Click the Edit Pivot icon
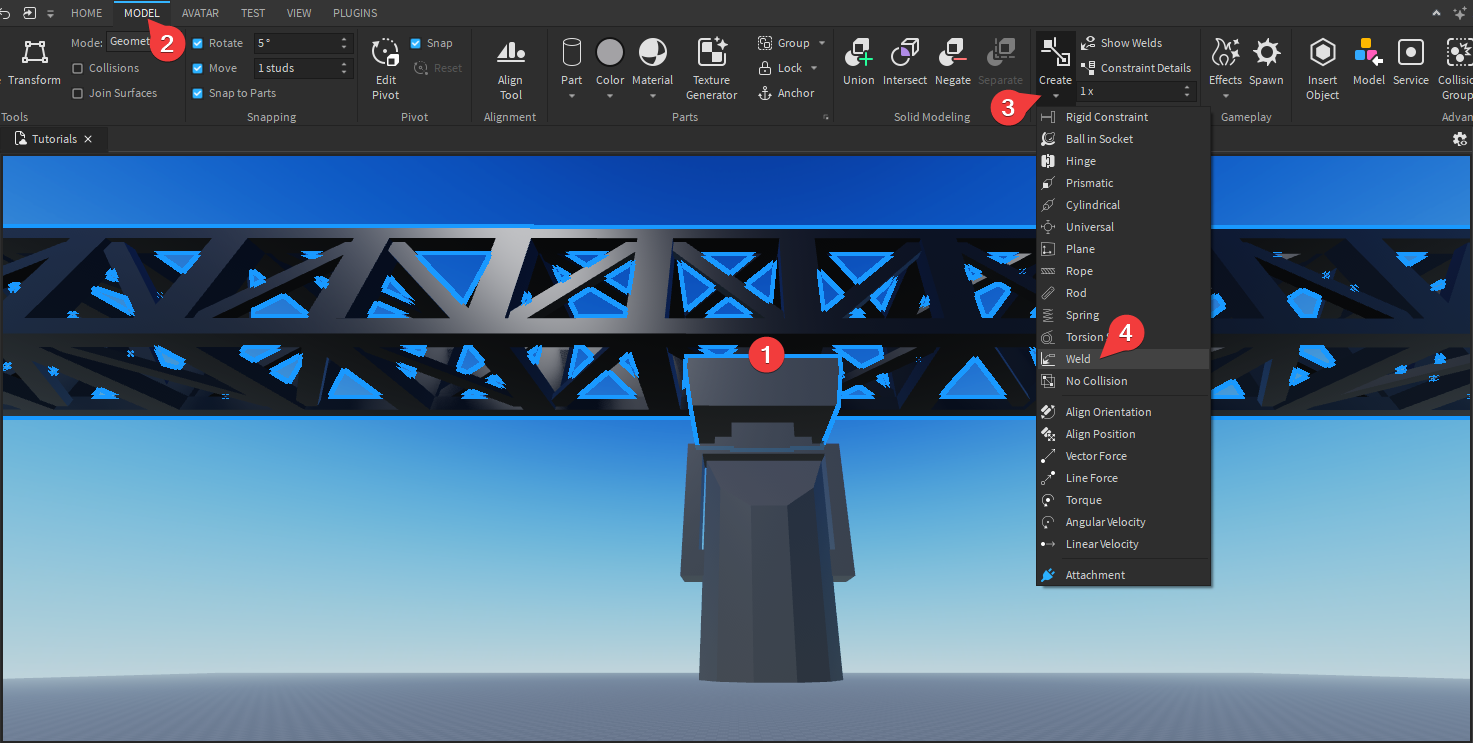1473x743 pixels. (x=385, y=53)
